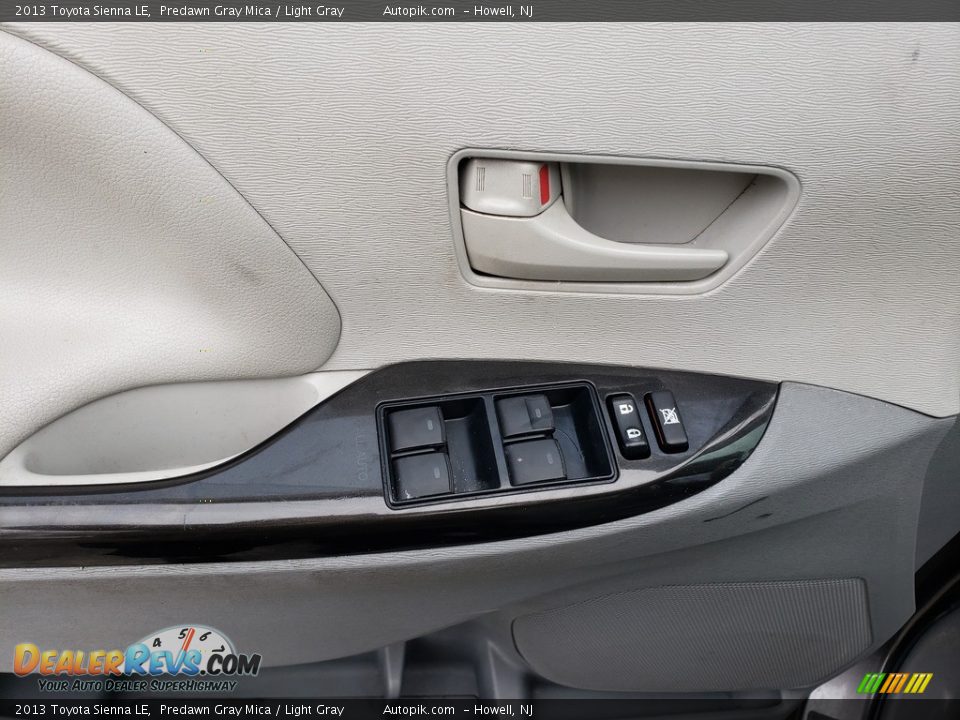Click the striped logo in bottom-right corner
The width and height of the screenshot is (960, 720).
click(x=894, y=683)
